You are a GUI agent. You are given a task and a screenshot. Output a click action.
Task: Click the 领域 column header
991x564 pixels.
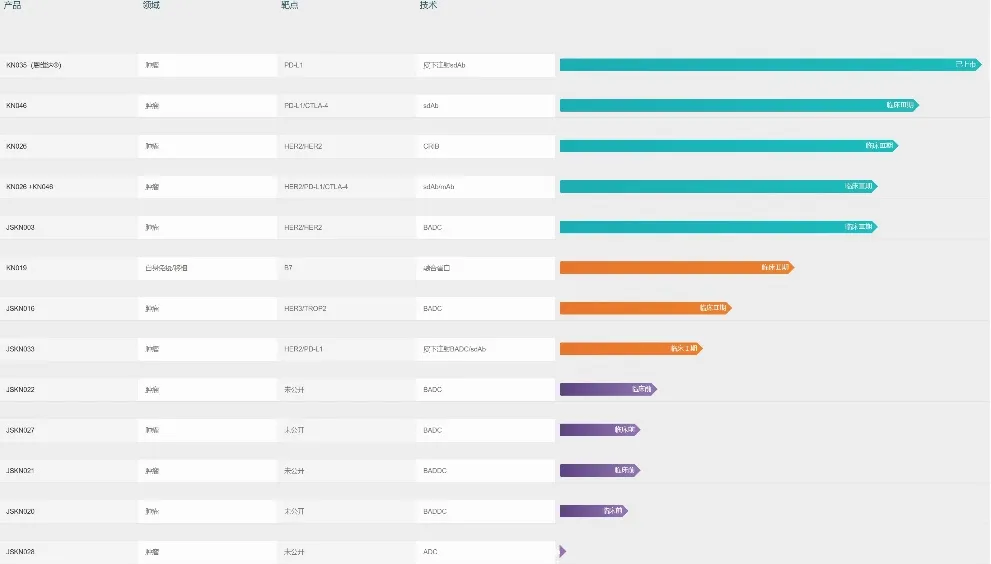[151, 6]
